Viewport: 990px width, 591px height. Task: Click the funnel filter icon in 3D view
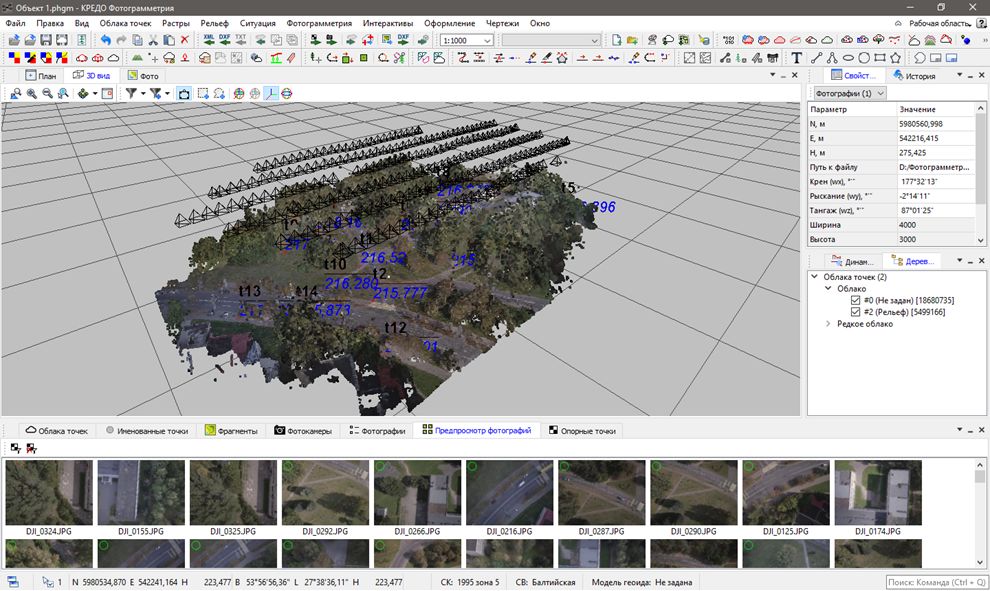pos(131,93)
